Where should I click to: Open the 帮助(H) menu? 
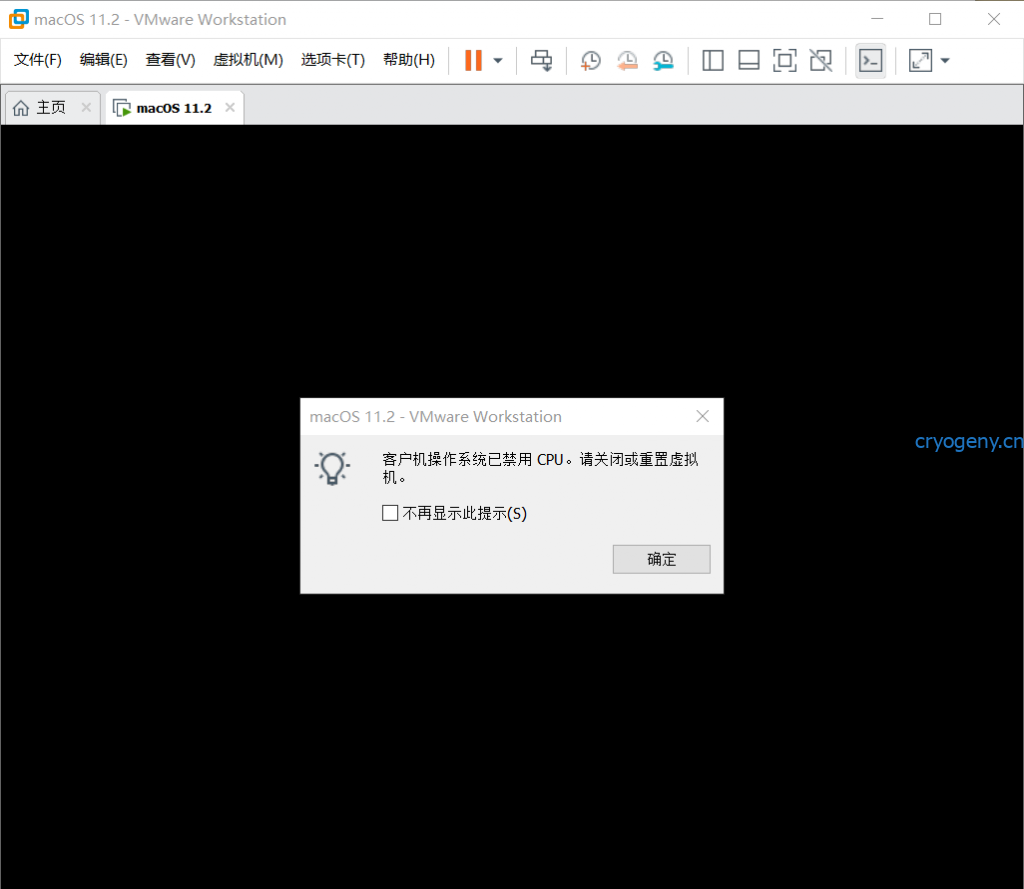click(x=409, y=60)
